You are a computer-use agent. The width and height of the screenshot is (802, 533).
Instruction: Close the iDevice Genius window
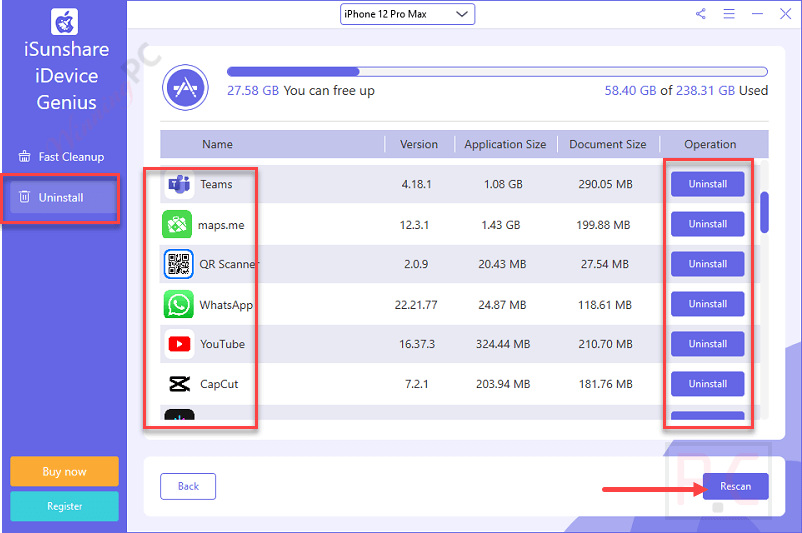(786, 14)
